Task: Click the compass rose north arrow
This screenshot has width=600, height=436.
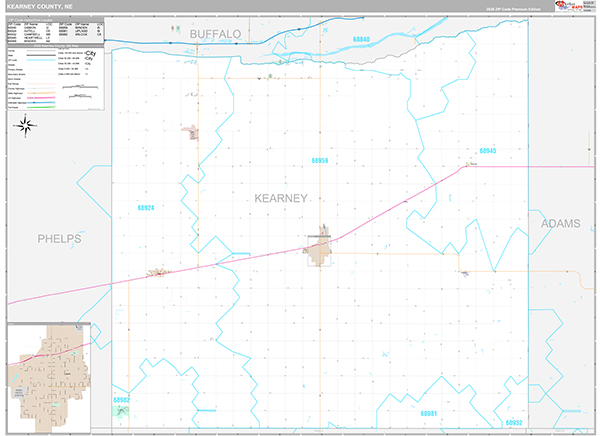Action: pyautogui.click(x=27, y=125)
